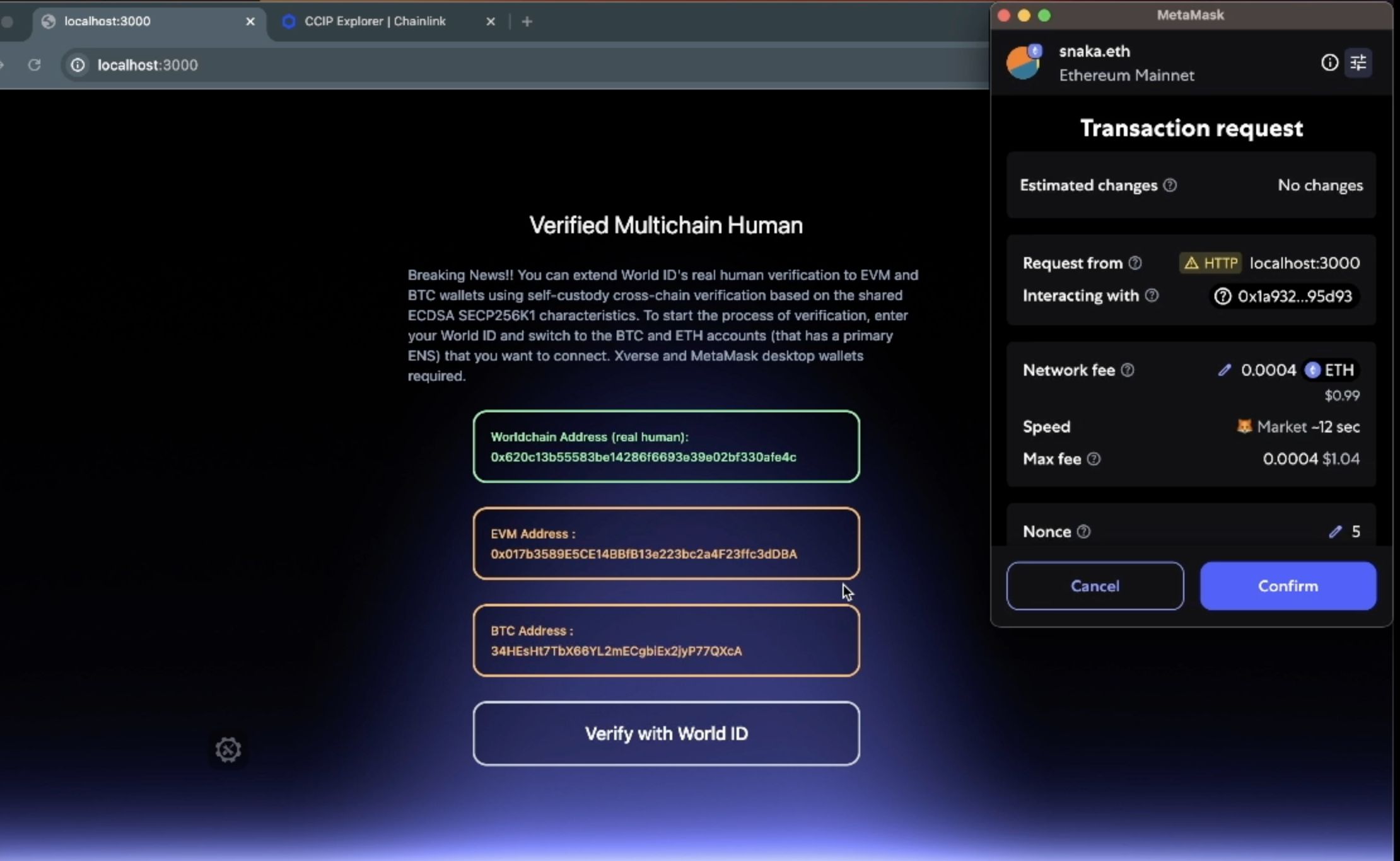Close the CCIP Explorer tab

click(x=491, y=21)
